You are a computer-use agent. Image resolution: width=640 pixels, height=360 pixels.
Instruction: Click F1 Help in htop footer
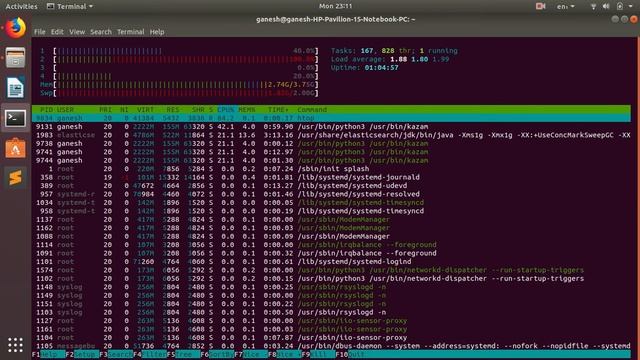tap(49, 354)
